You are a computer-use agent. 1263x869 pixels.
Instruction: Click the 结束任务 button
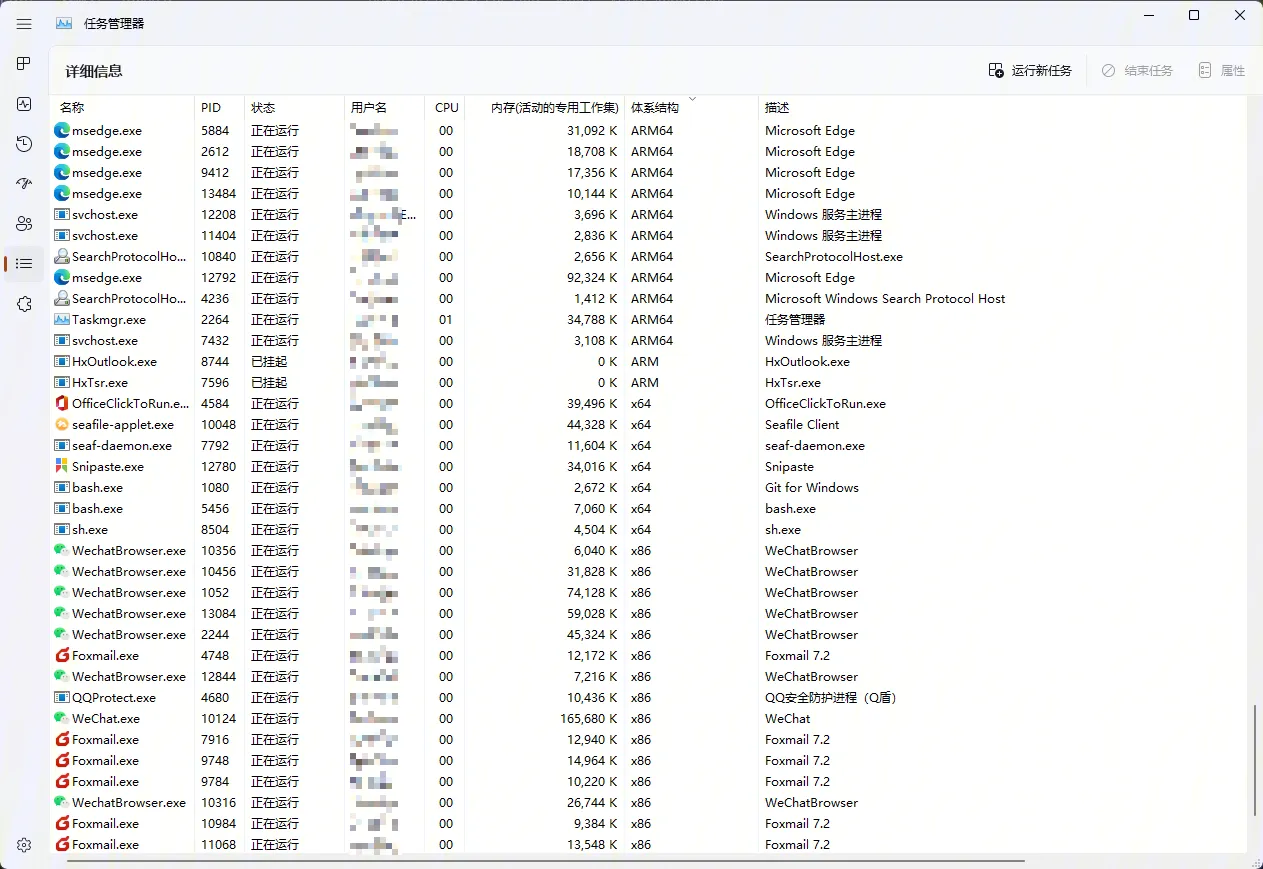coord(1137,71)
